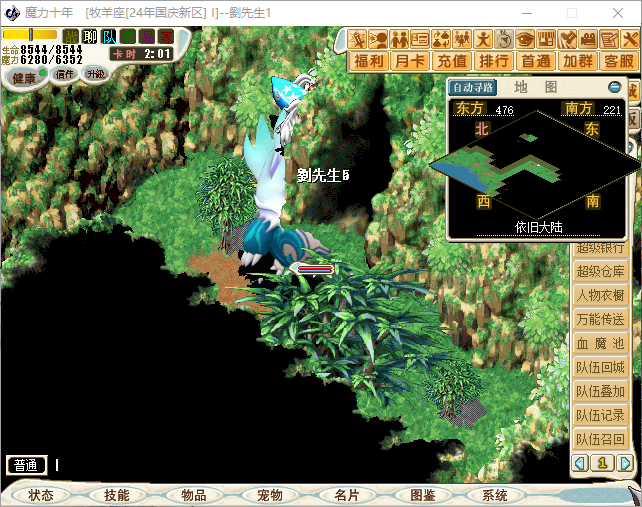Viewport: 642px width, 507px height.
Task: Click the 万能传送 universal teleport button
Action: [600, 319]
